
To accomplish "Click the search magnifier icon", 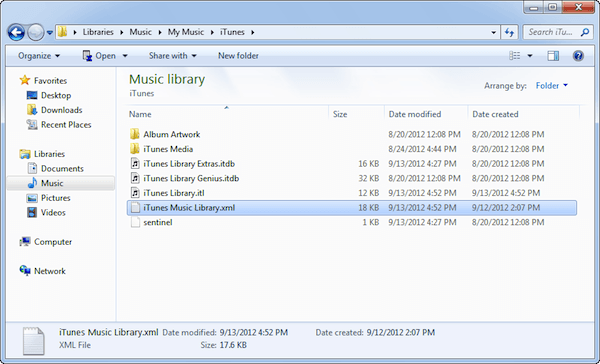I will coord(585,32).
